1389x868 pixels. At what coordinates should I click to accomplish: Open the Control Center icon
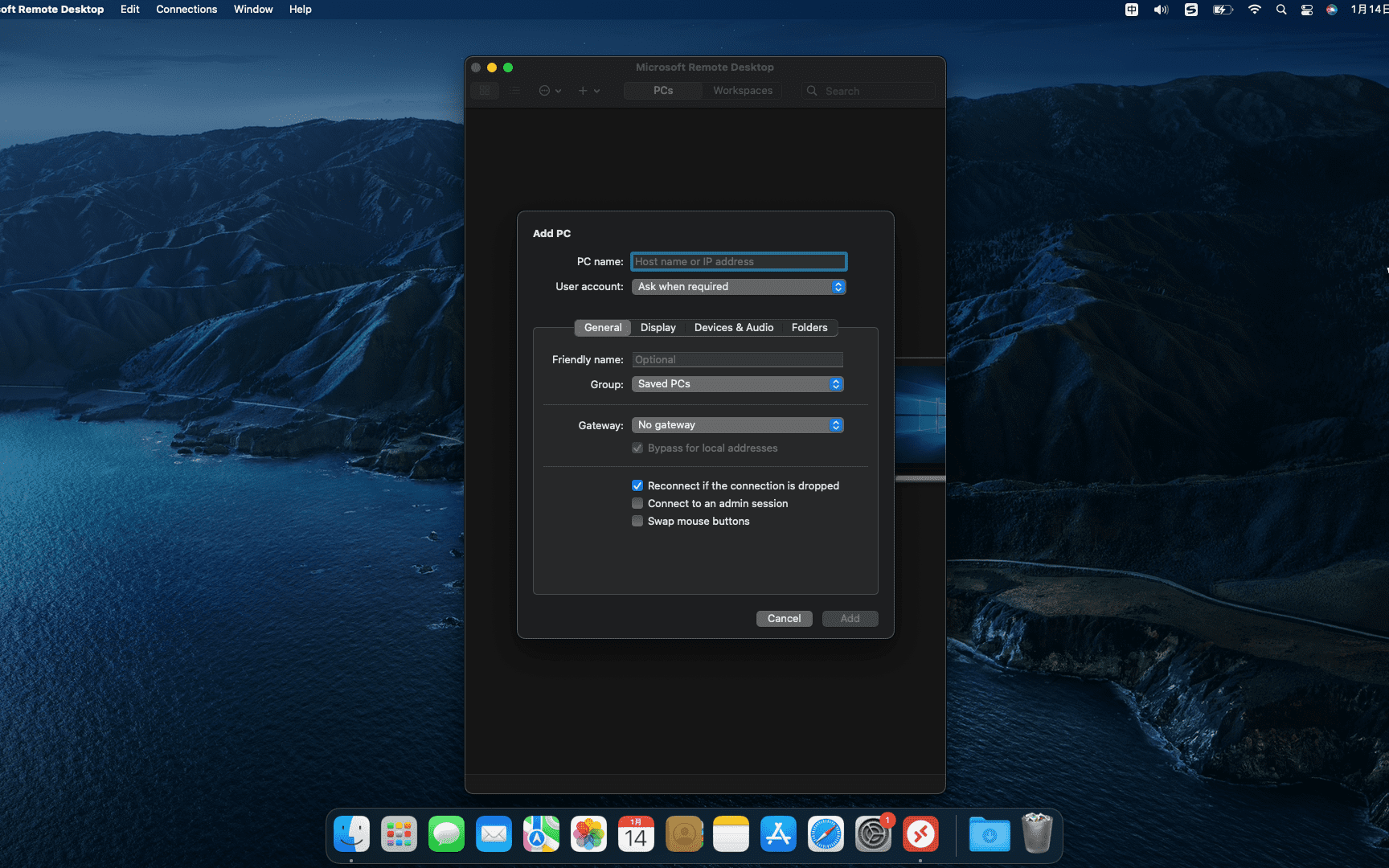point(1307,10)
